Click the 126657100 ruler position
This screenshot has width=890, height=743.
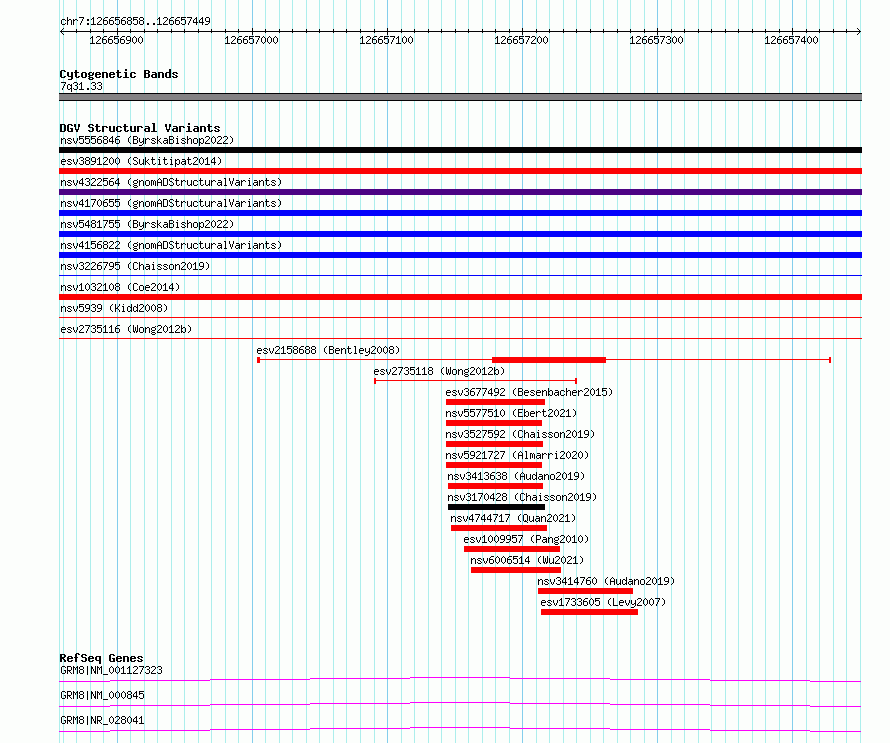pyautogui.click(x=387, y=40)
